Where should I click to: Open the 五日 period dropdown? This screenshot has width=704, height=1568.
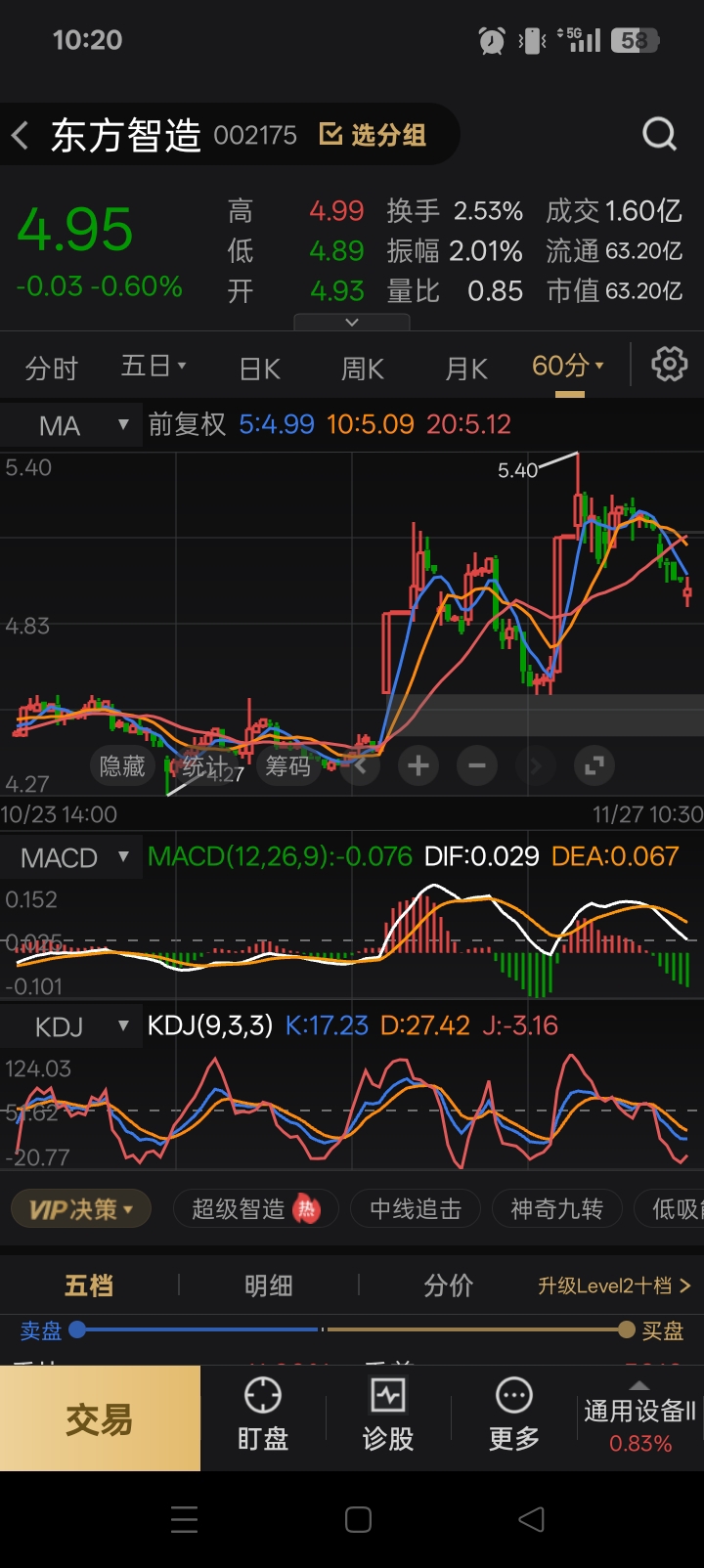point(154,367)
